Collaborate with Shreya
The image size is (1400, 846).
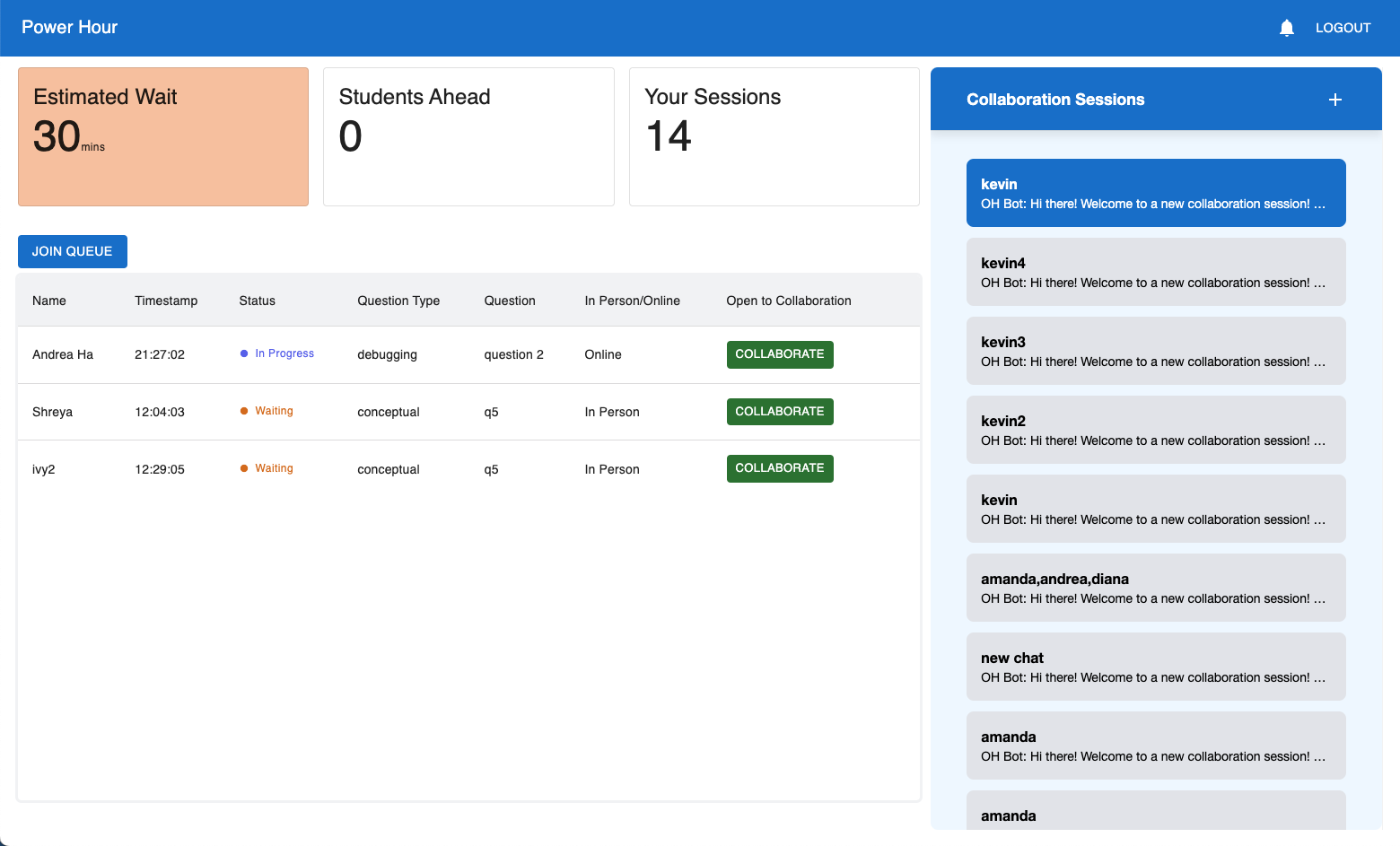click(x=780, y=412)
